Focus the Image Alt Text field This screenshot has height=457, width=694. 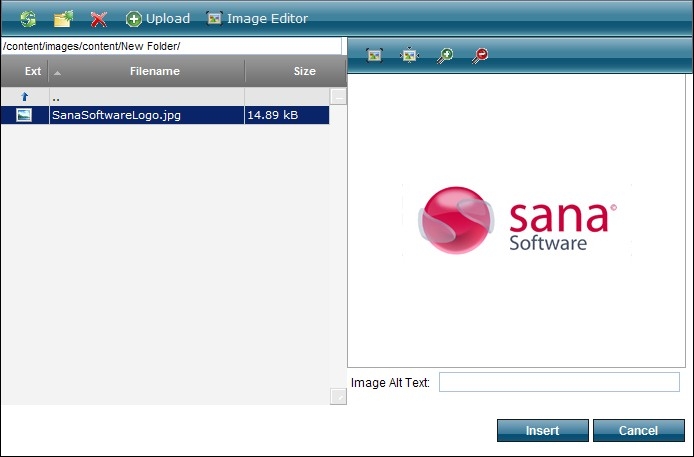pos(559,382)
